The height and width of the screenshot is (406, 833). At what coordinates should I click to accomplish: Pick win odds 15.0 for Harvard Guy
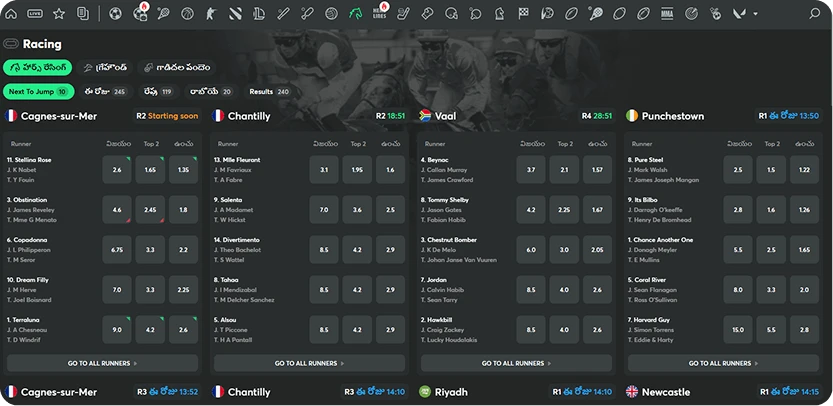coord(738,330)
